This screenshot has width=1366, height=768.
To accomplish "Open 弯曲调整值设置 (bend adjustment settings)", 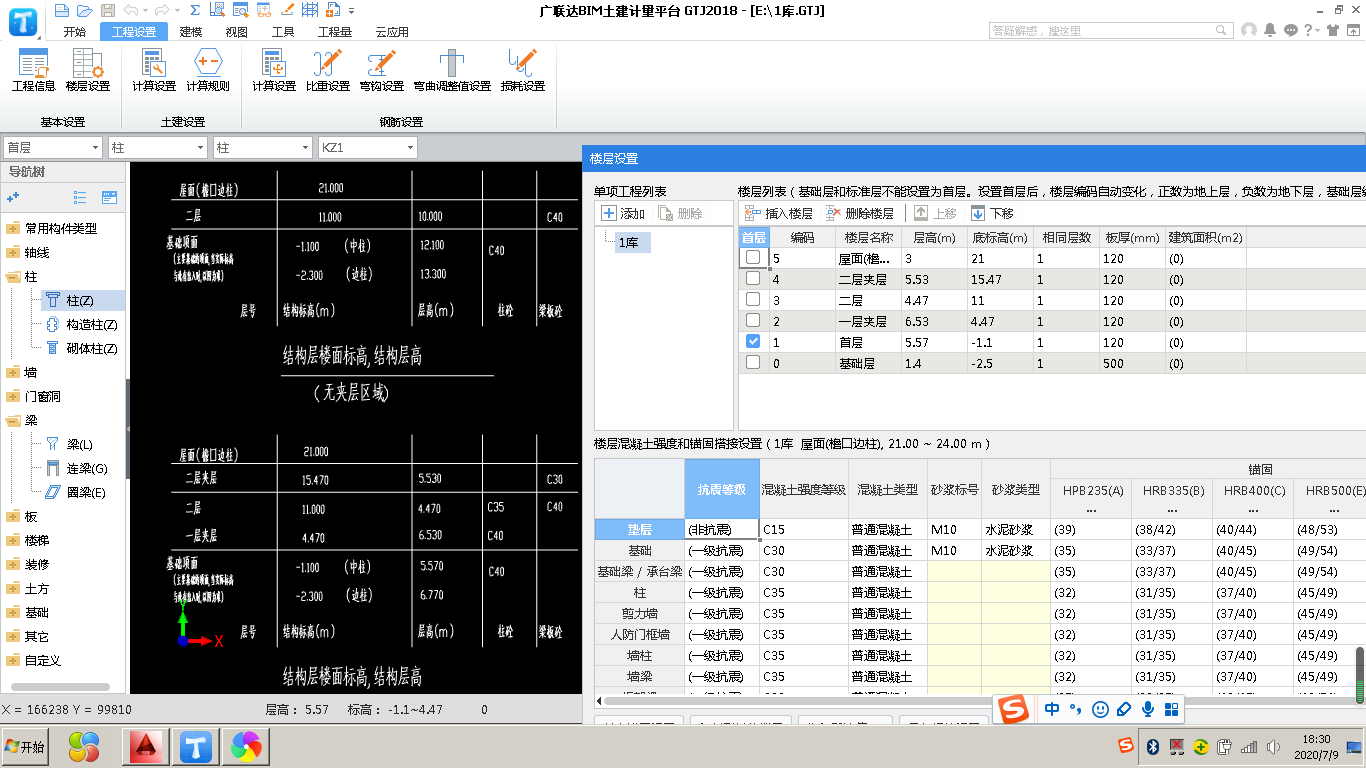I will 452,71.
